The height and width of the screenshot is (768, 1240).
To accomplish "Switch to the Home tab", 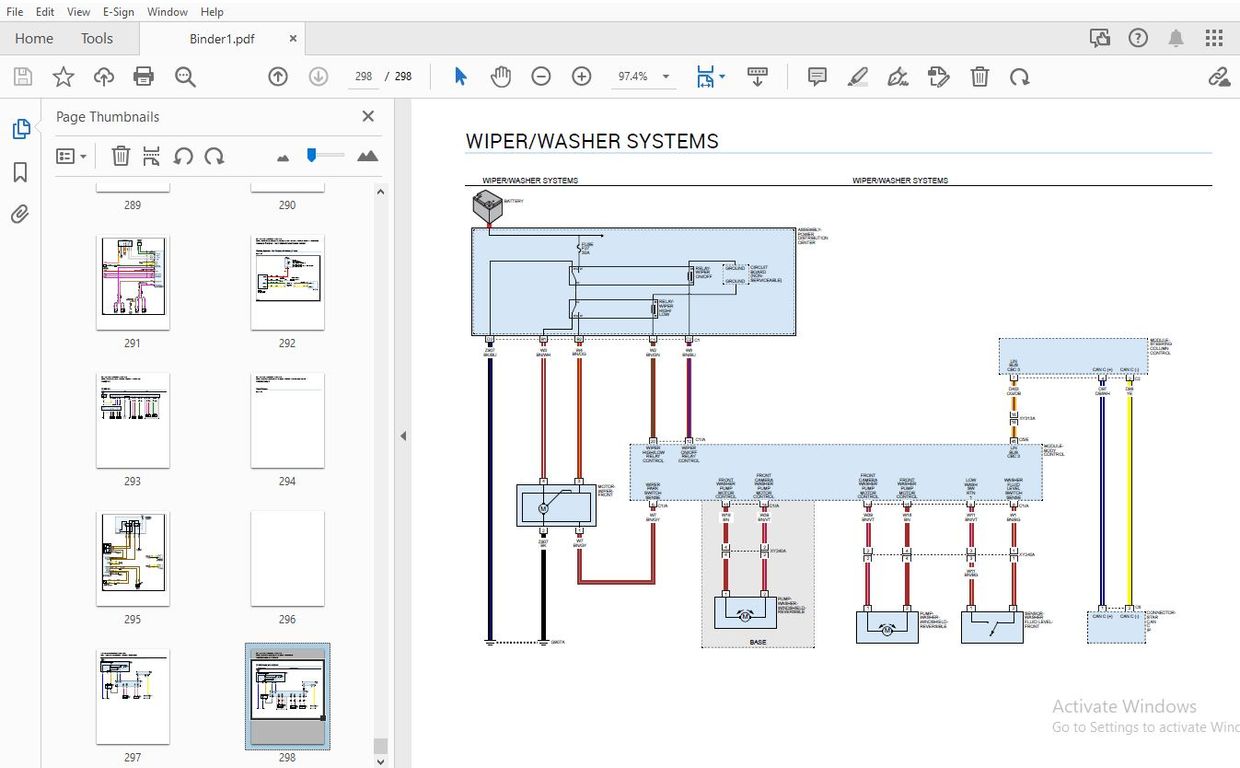I will 34,39.
